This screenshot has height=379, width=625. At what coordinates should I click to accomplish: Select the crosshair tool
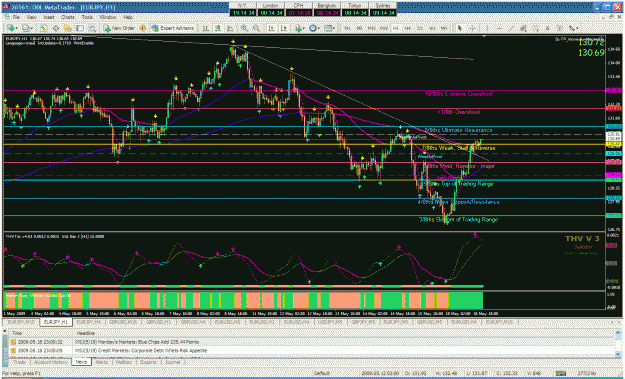[x=472, y=28]
